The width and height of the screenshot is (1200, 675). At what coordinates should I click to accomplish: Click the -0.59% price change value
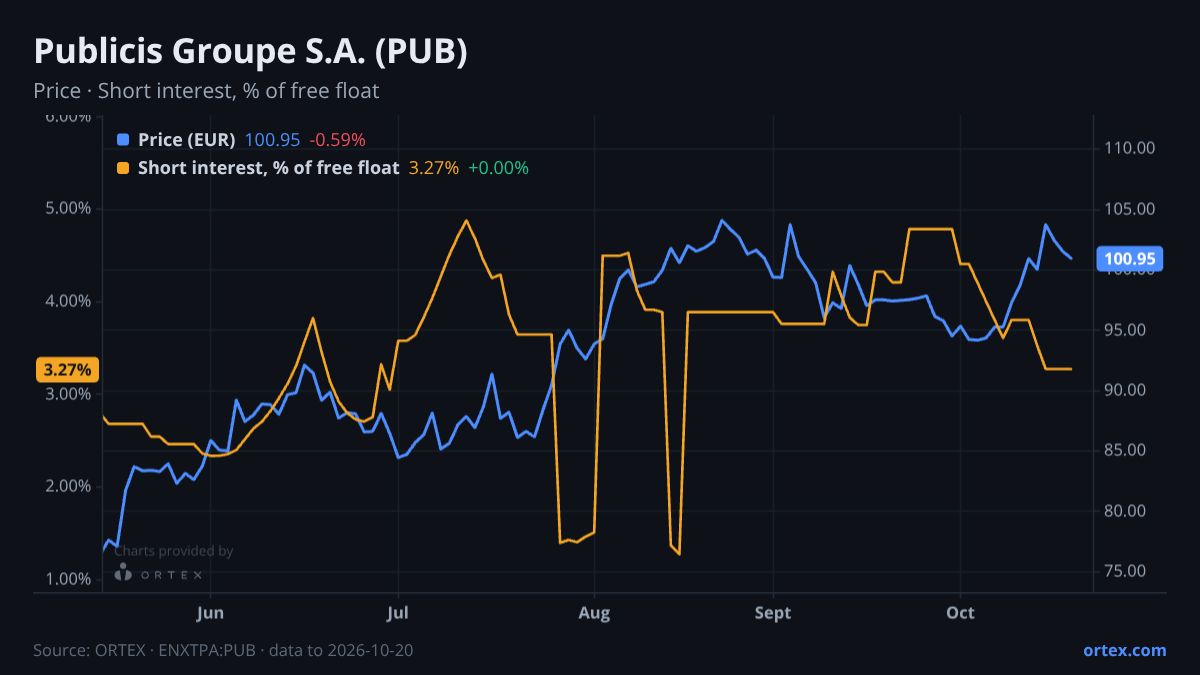[x=337, y=140]
